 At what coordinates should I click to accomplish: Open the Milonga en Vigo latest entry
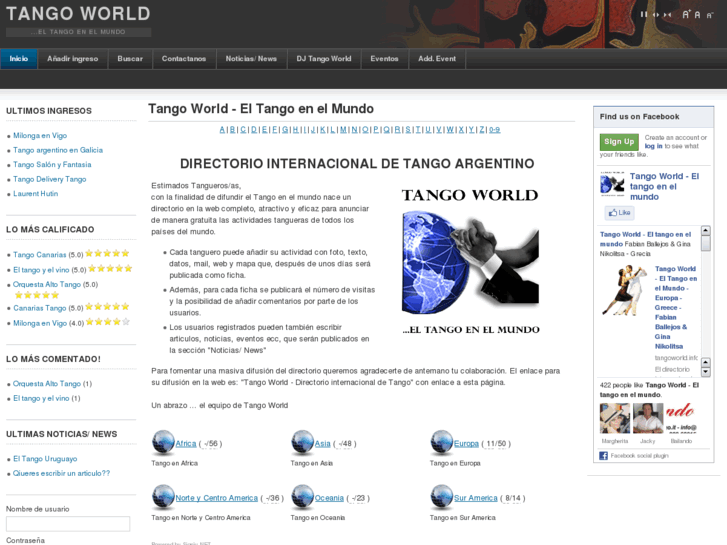coord(40,135)
